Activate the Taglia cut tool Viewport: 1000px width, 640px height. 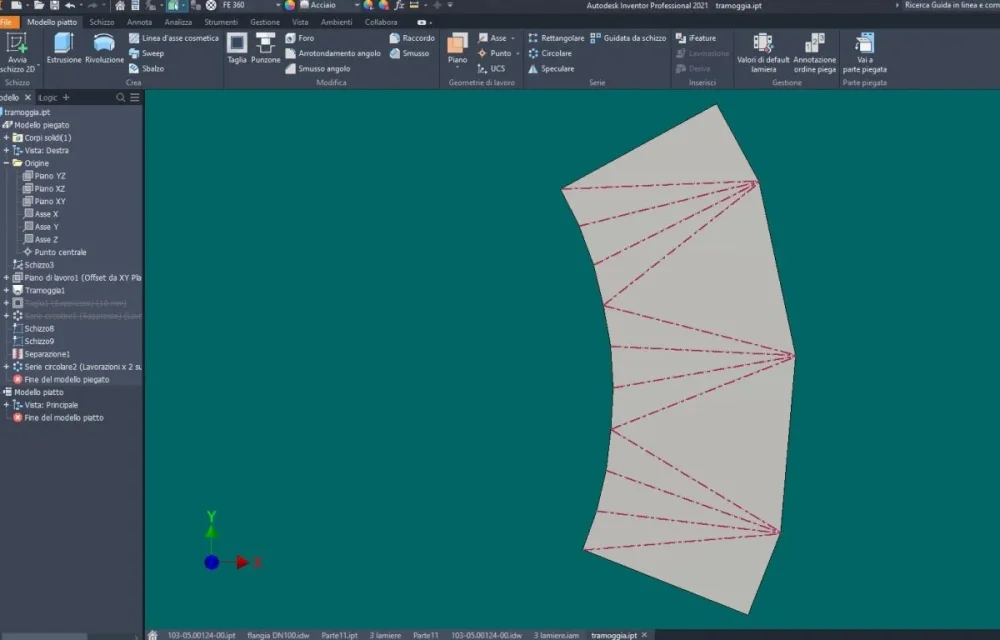[x=237, y=49]
